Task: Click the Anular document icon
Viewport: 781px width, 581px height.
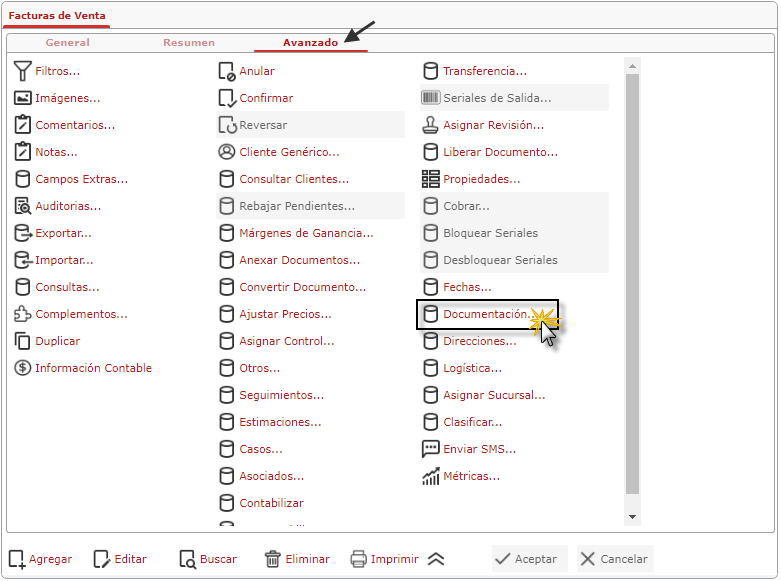Action: pyautogui.click(x=227, y=71)
